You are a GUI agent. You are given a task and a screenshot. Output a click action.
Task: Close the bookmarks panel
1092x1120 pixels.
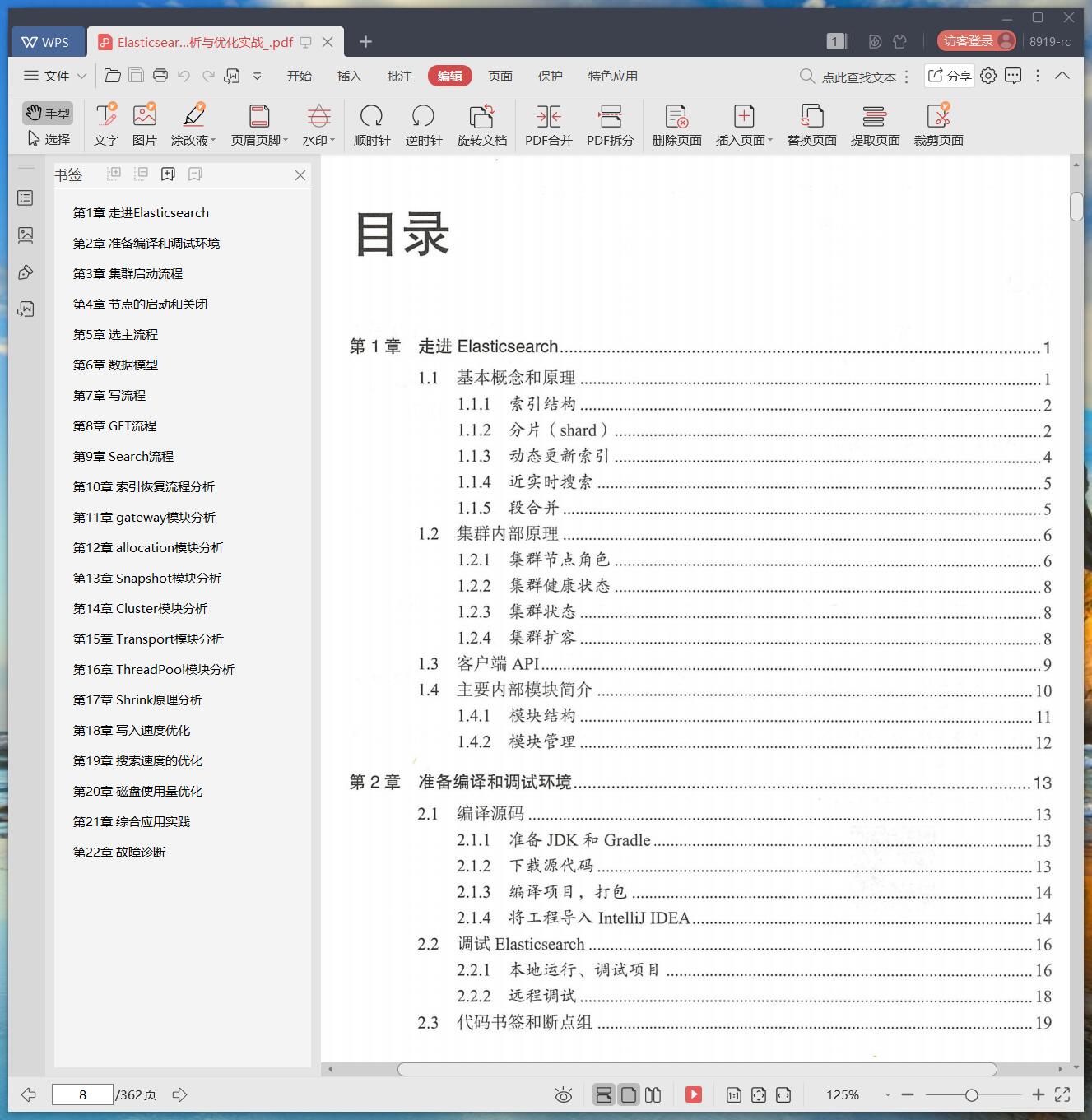pos(300,174)
